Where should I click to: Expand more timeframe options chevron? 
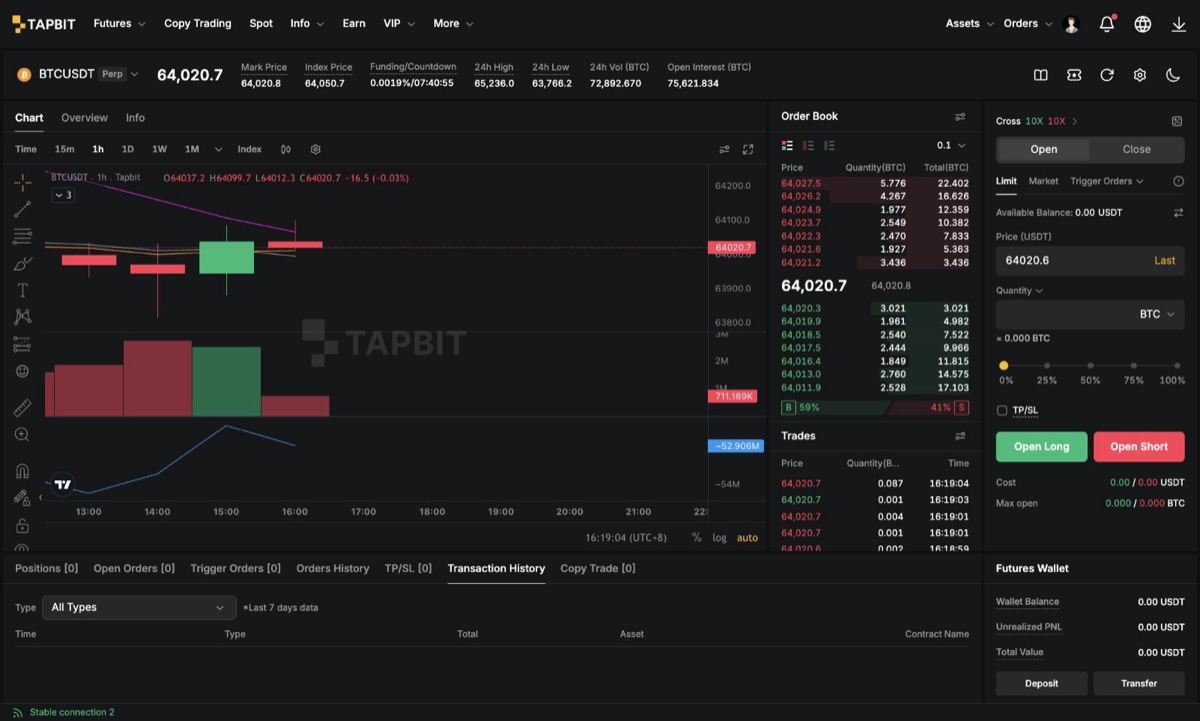click(x=218, y=149)
